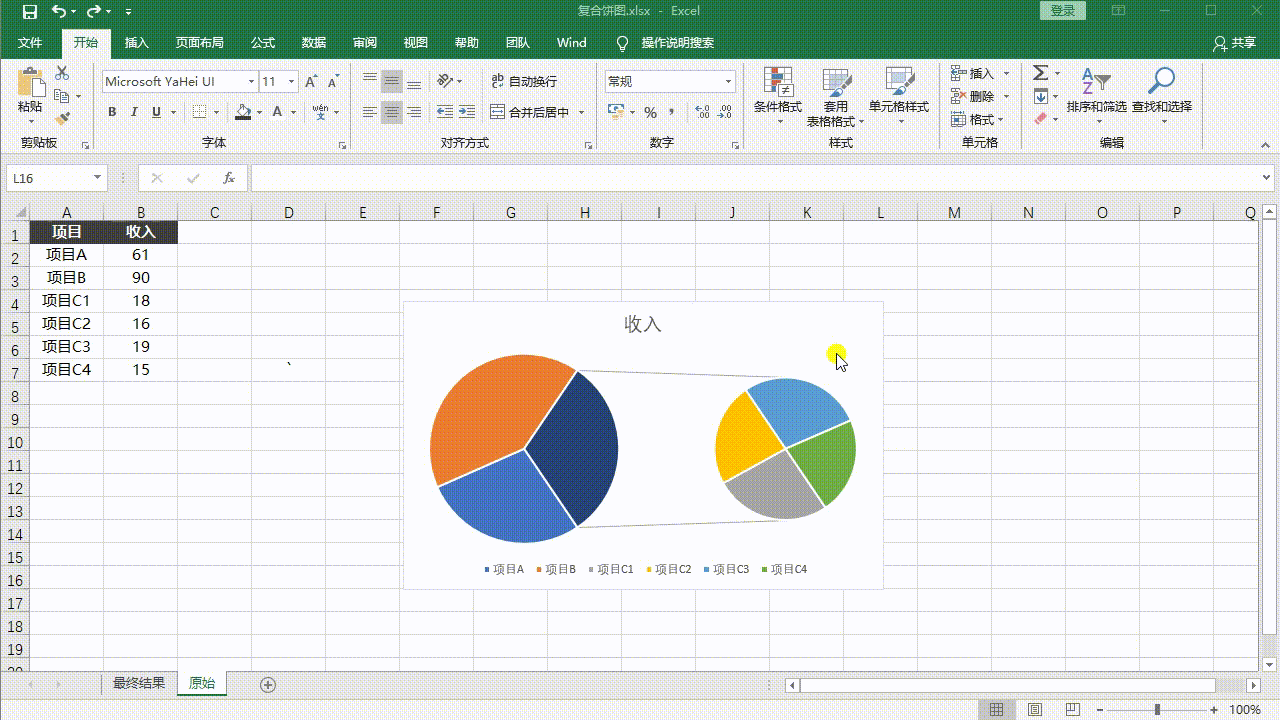Click the Share (共享) button
Viewport: 1280px width, 720px height.
coord(1234,43)
